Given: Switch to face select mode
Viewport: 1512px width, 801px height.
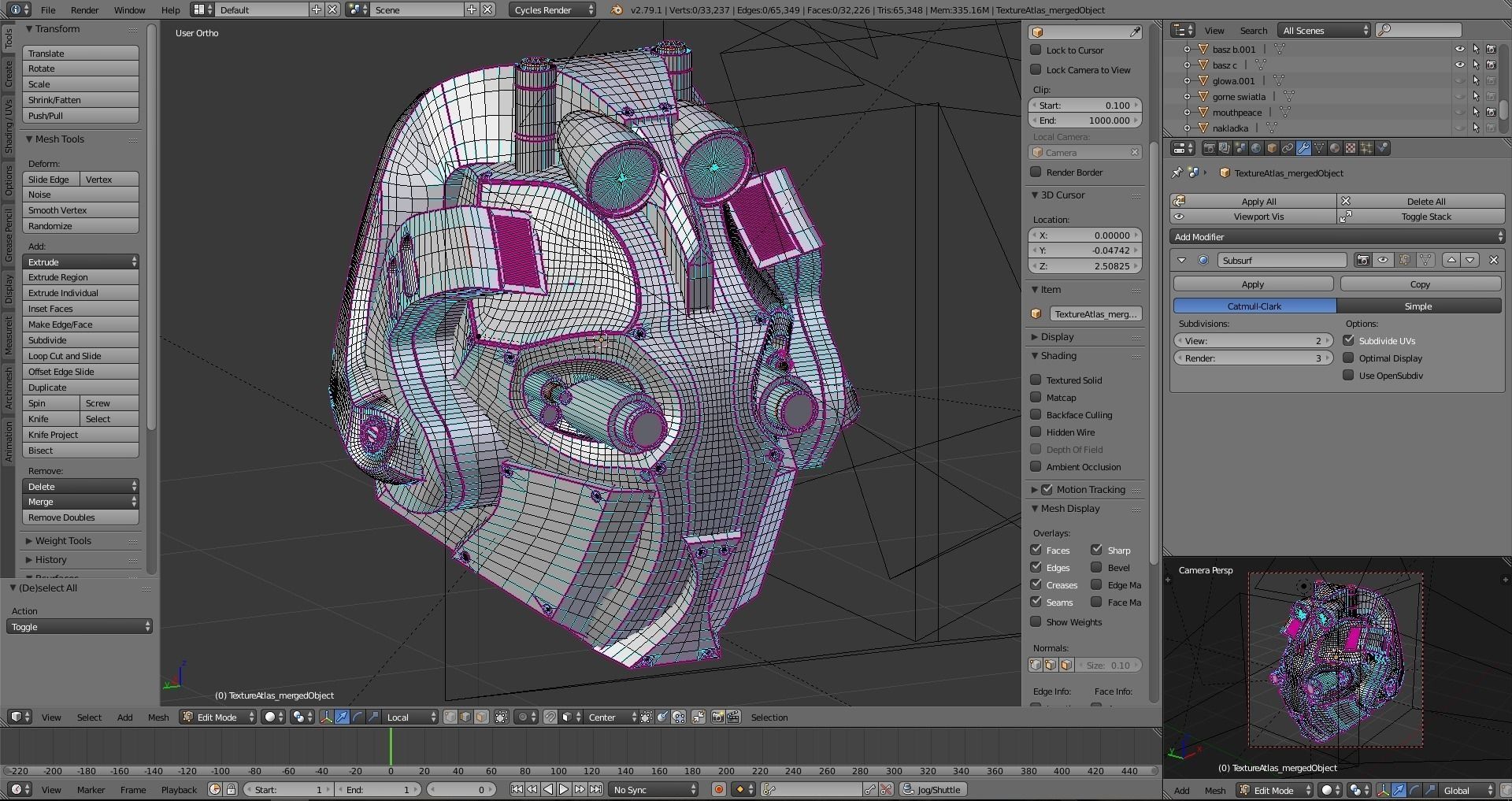Looking at the screenshot, I should pos(481,717).
